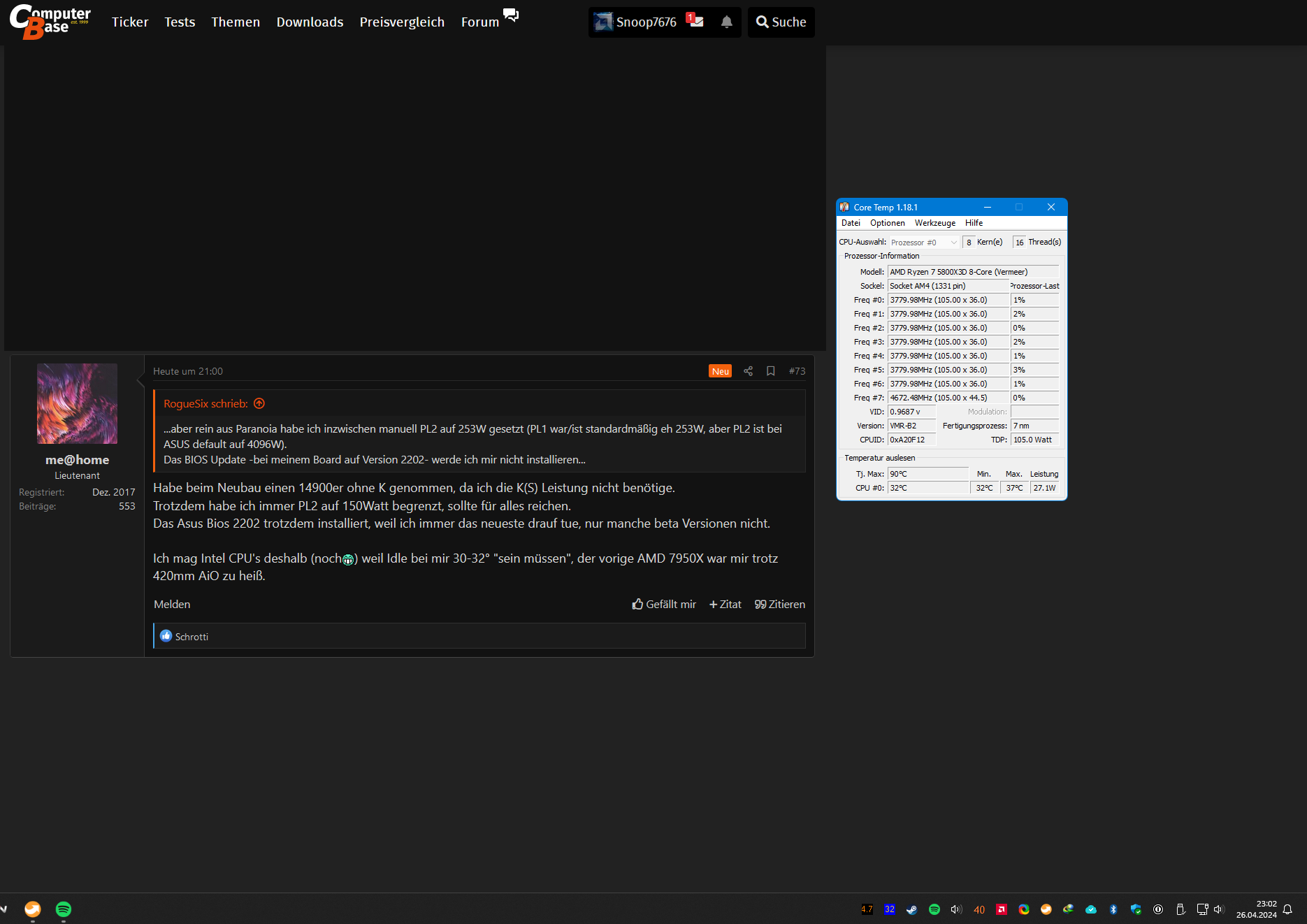Open the Preisvergleich navigation item
This screenshot has height=924, width=1307.
coord(402,22)
